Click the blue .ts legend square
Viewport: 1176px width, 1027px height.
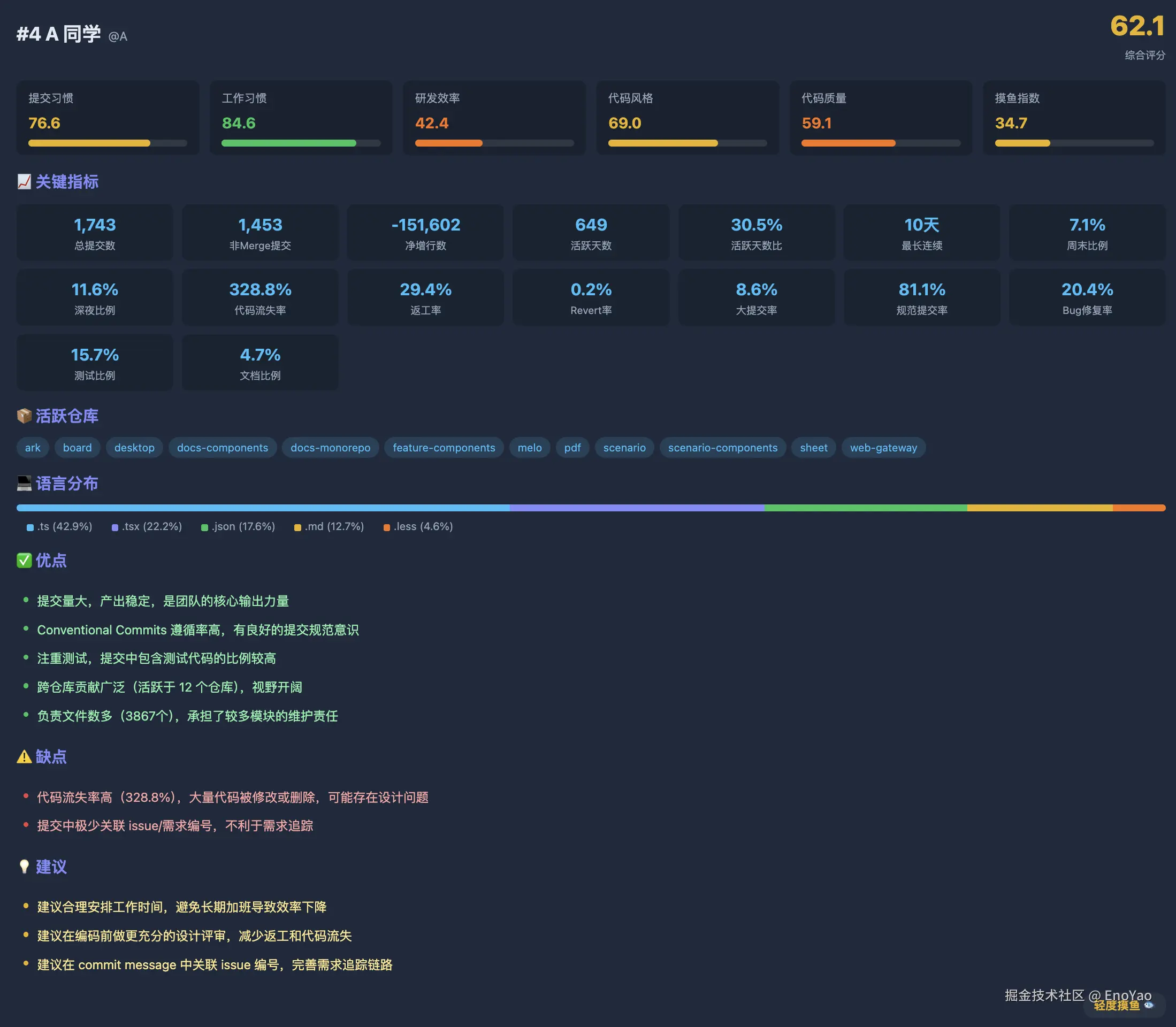(x=30, y=527)
